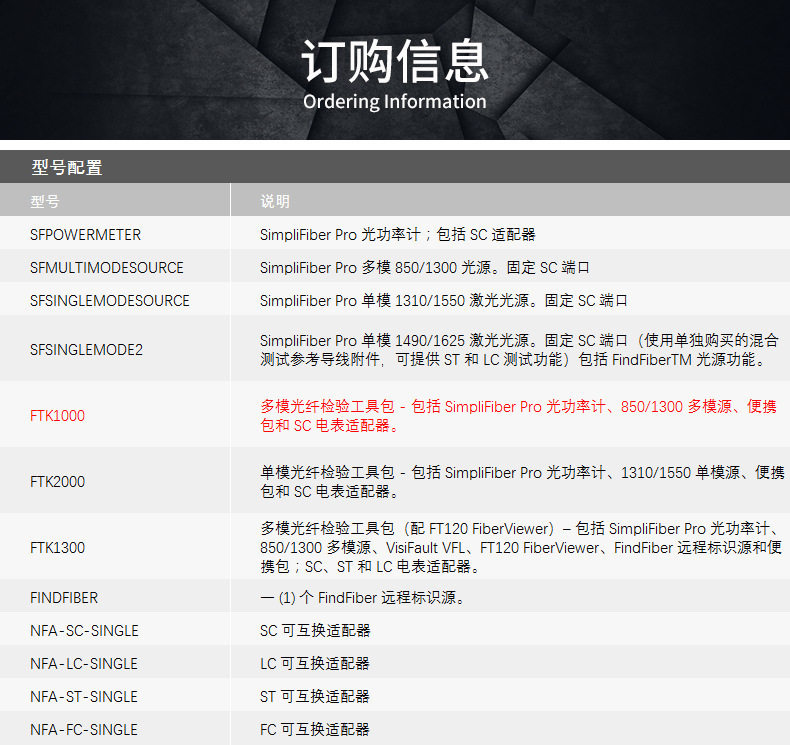The height and width of the screenshot is (745, 790).
Task: Click the ST 可互换适配器 description
Action: (315, 697)
